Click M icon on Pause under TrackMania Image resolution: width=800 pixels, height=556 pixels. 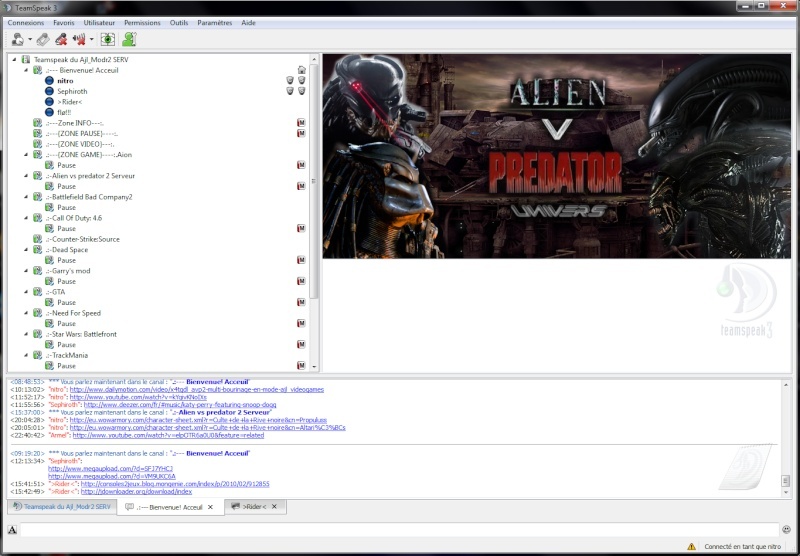coord(302,366)
